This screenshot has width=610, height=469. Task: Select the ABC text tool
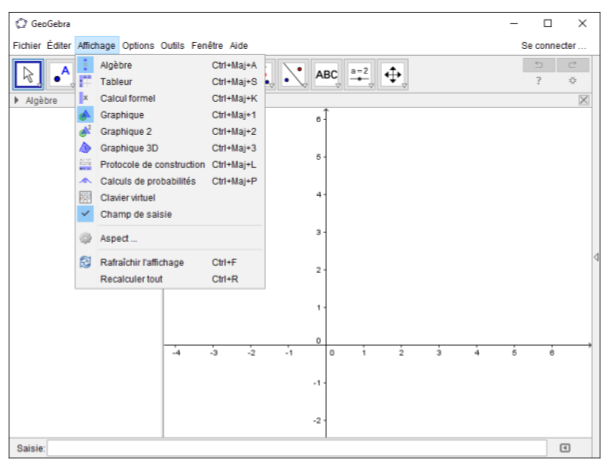pos(326,74)
